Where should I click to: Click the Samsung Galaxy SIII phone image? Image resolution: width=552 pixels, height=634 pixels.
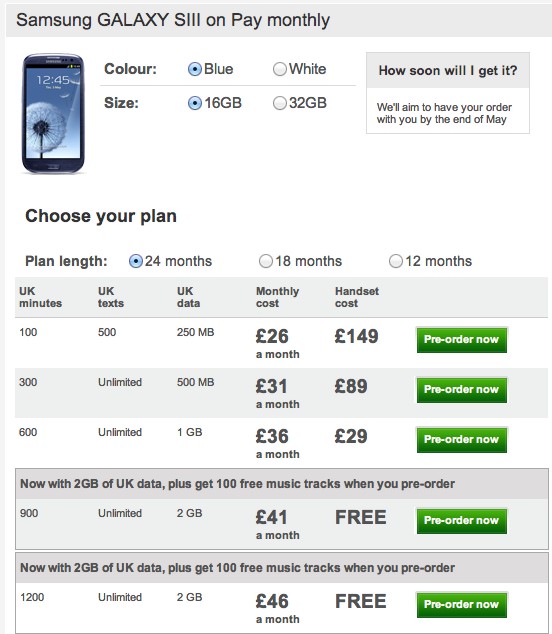[x=53, y=114]
